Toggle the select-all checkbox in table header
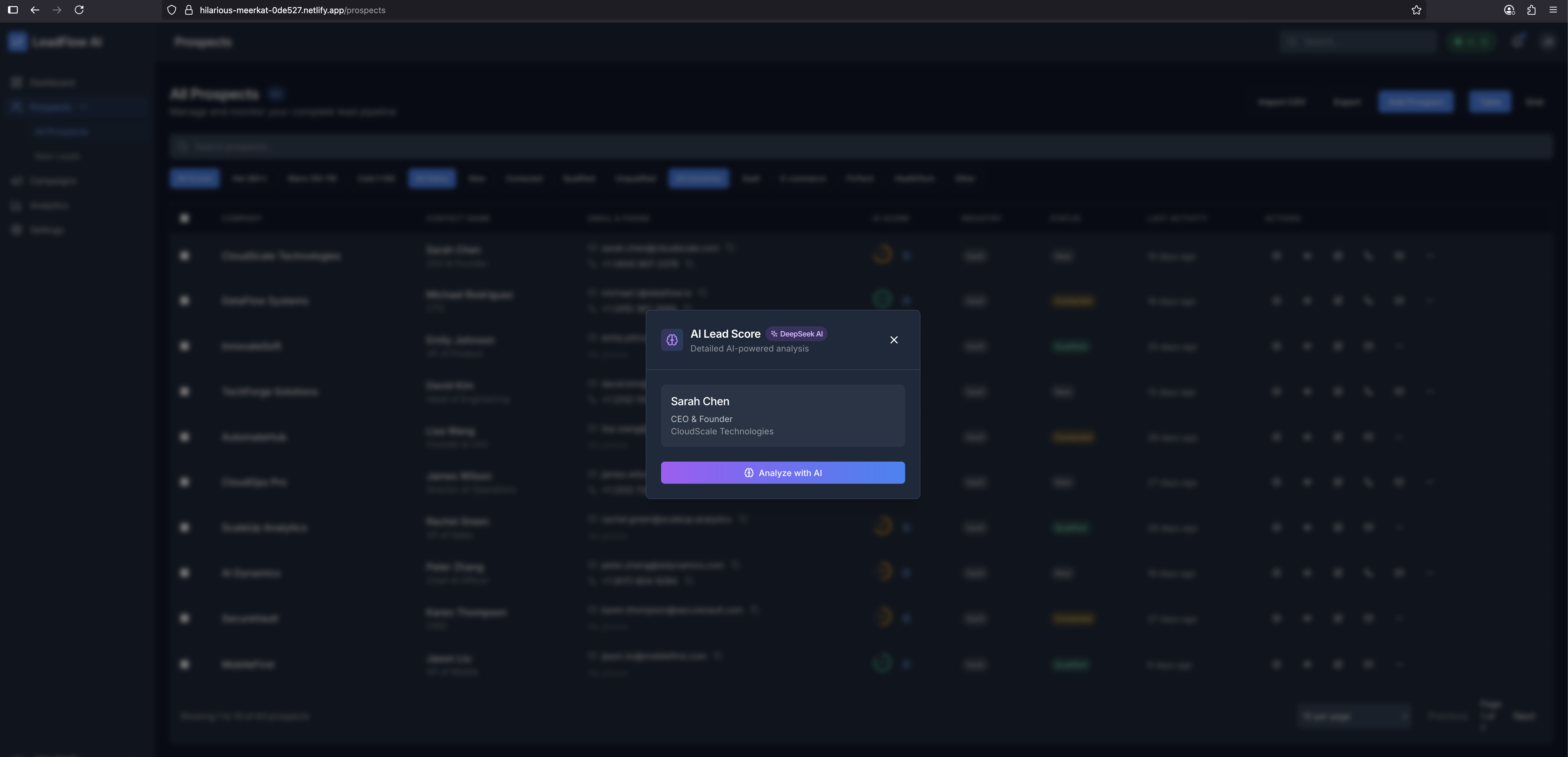 click(185, 218)
